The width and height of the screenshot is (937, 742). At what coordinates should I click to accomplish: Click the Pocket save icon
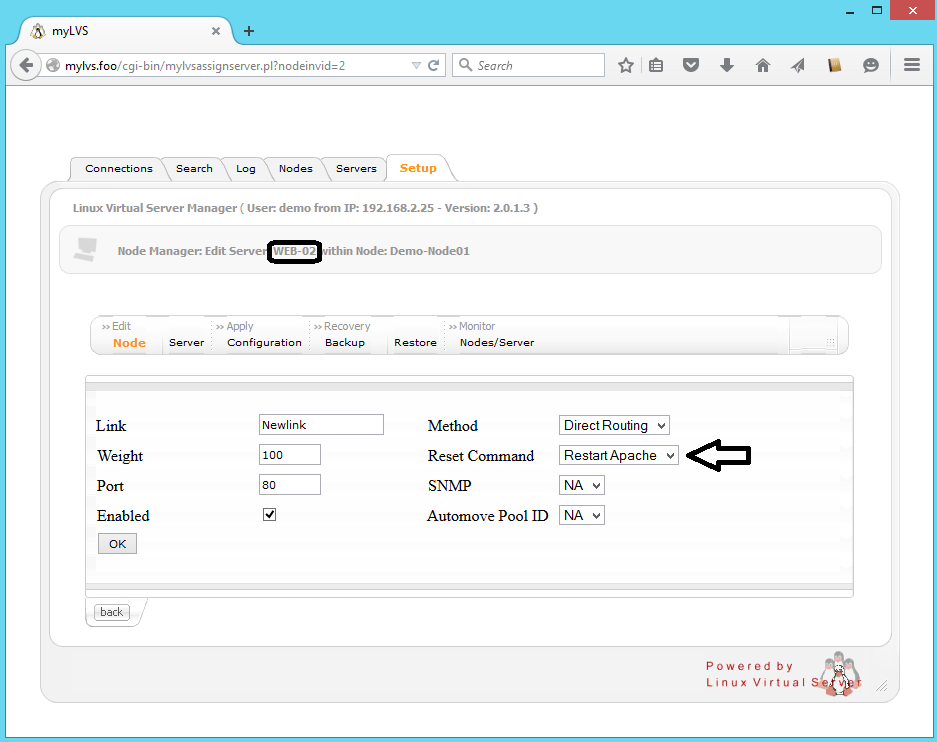tap(691, 66)
